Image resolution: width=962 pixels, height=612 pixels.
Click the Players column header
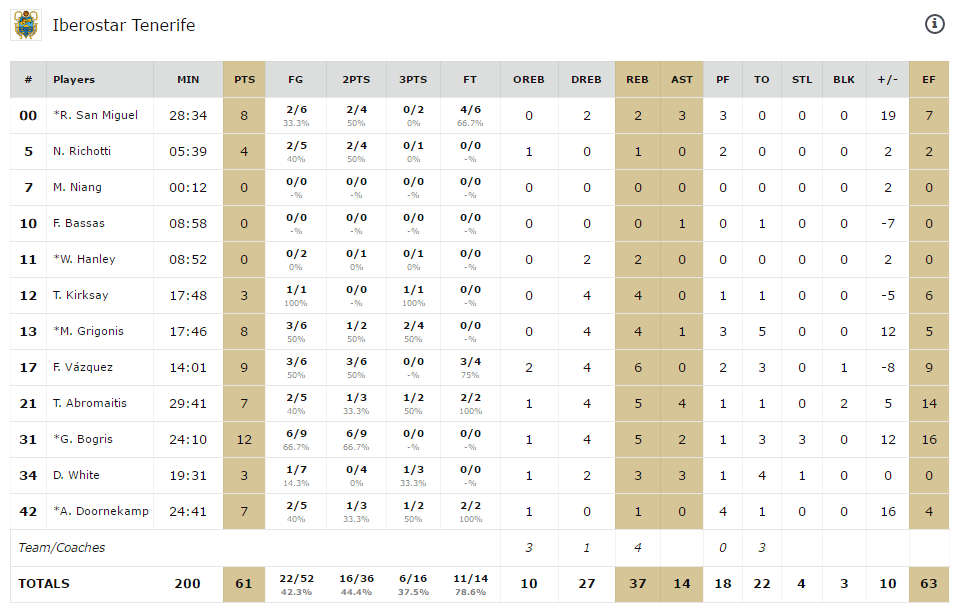click(74, 79)
